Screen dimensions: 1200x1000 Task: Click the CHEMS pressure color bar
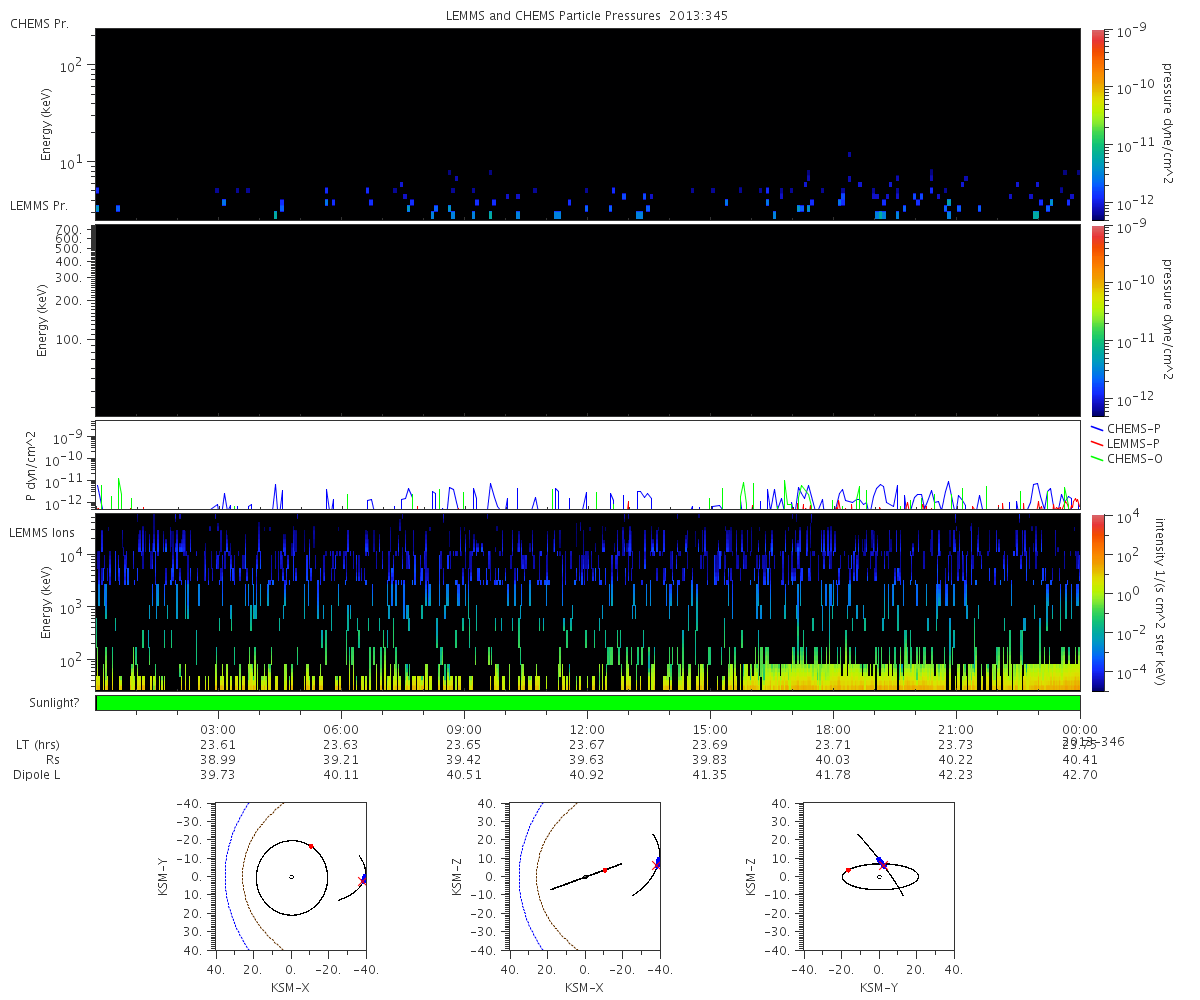click(x=1098, y=124)
